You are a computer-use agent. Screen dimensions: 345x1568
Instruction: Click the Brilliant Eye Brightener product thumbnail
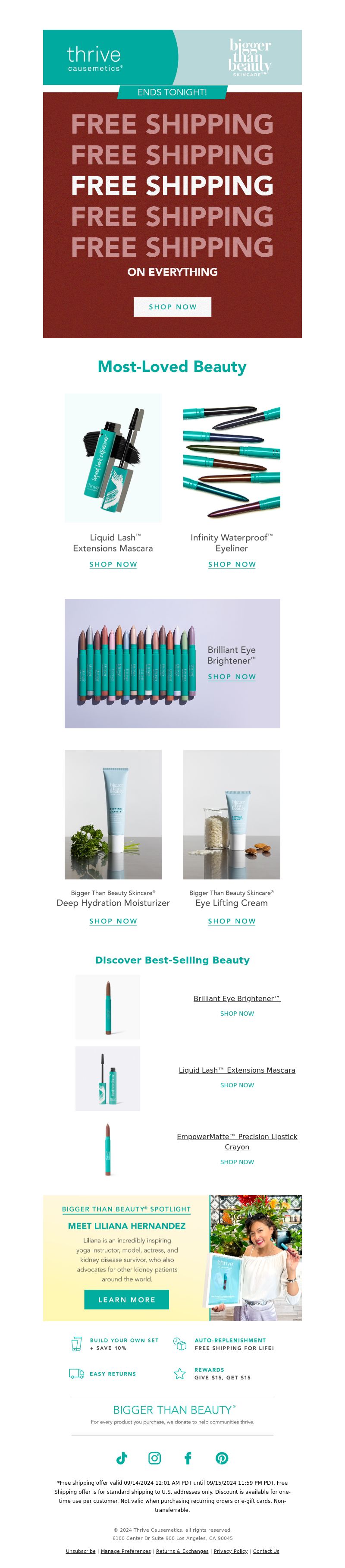tap(108, 1007)
